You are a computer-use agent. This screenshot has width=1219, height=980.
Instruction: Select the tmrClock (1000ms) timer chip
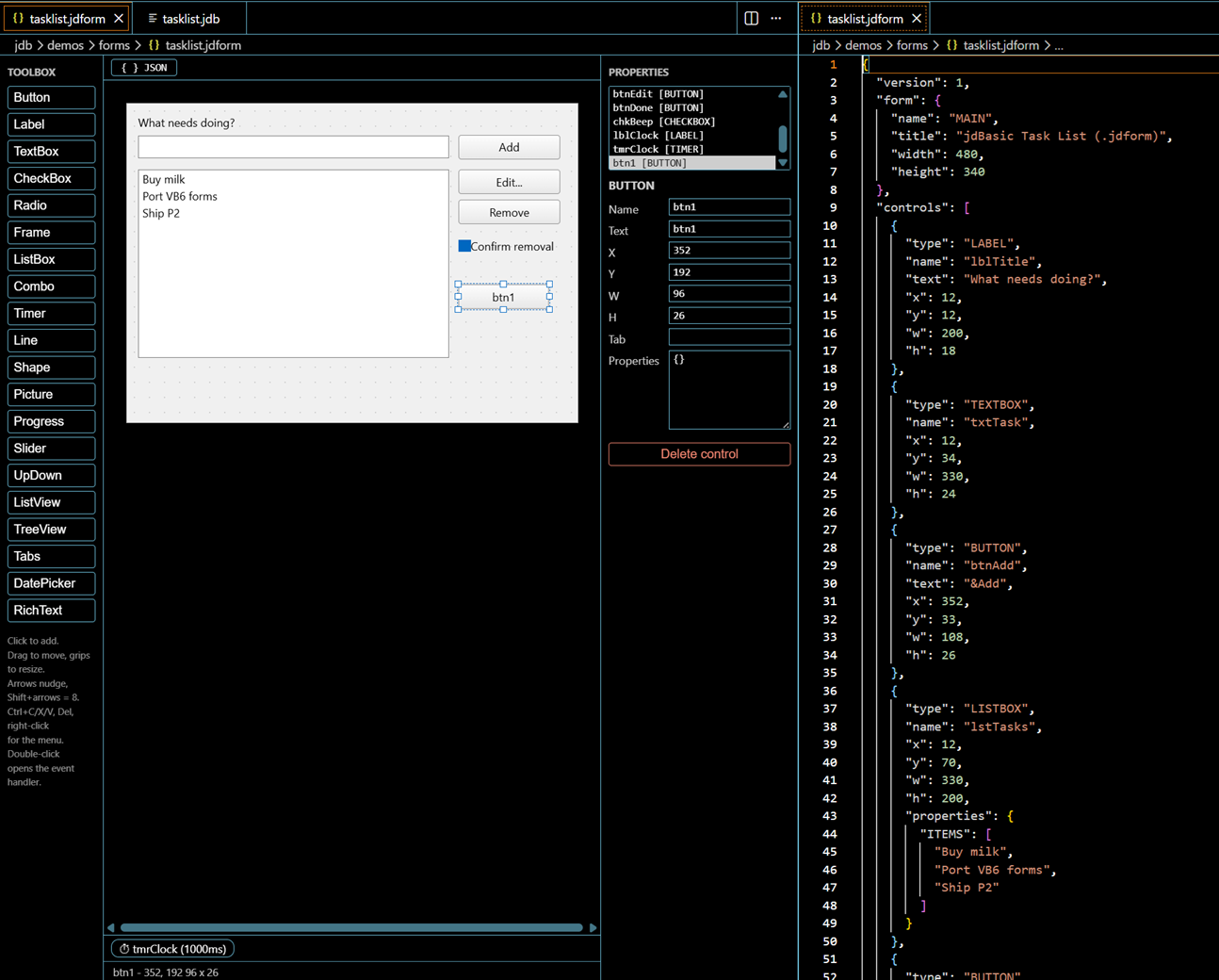pyautogui.click(x=173, y=949)
